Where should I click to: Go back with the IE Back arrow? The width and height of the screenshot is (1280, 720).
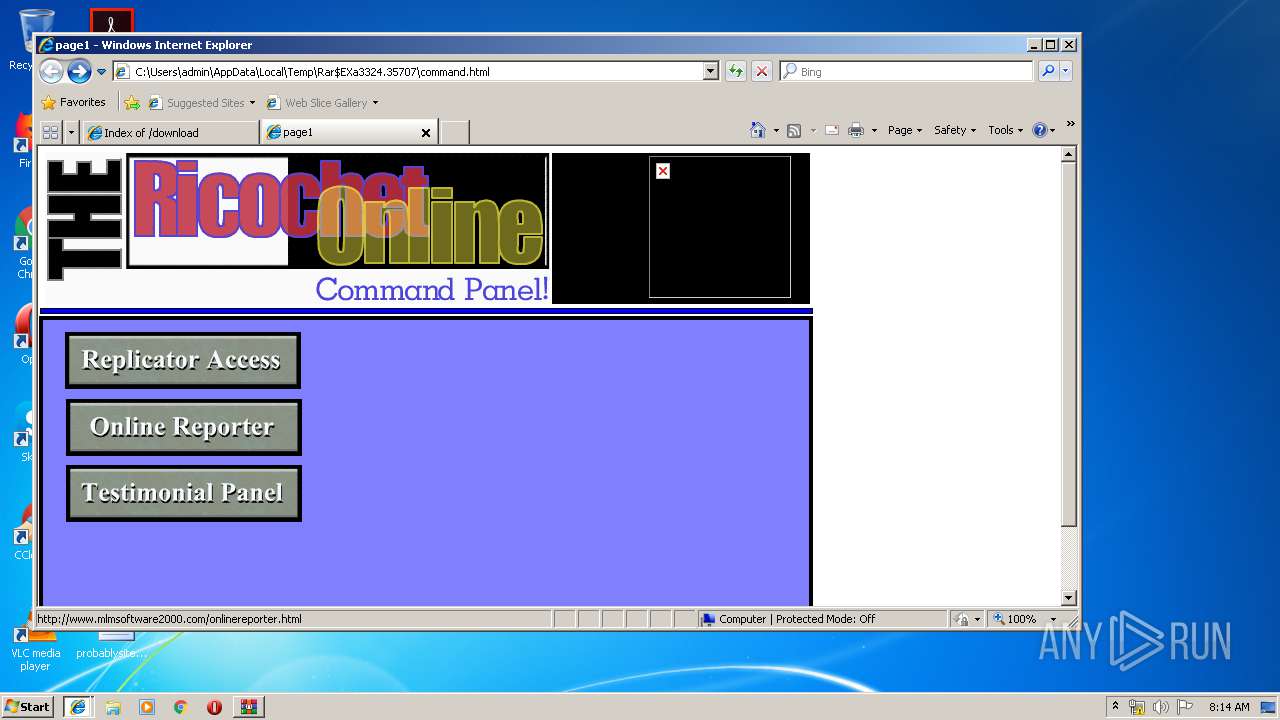[x=51, y=71]
